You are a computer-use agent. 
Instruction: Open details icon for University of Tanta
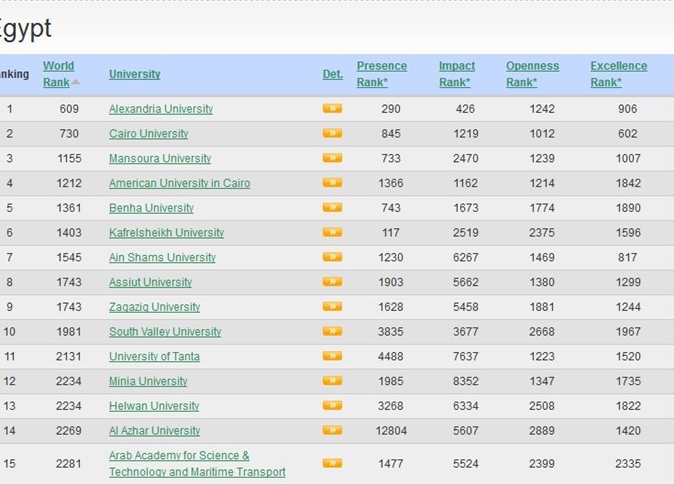pos(332,356)
